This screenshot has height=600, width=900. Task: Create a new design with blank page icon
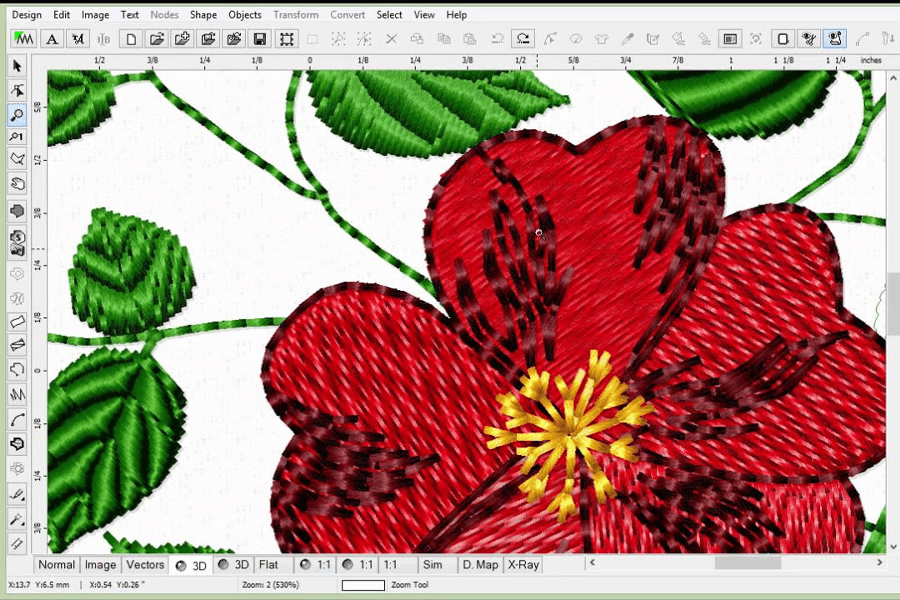click(x=131, y=39)
